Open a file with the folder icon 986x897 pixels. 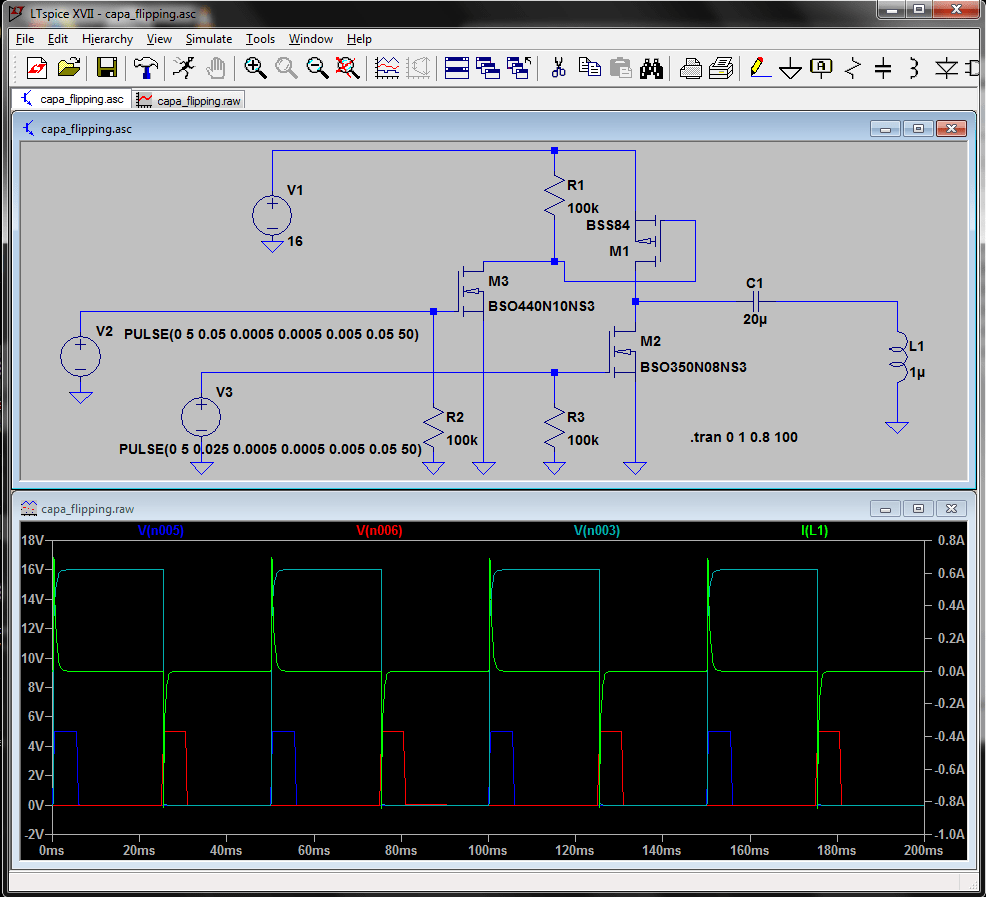[68, 68]
